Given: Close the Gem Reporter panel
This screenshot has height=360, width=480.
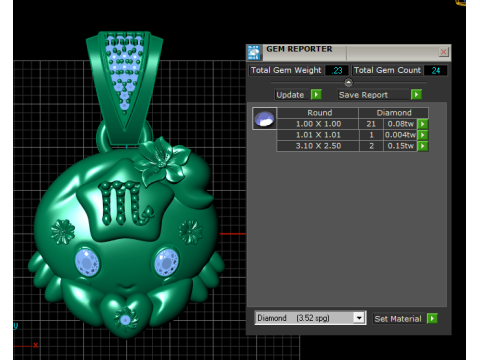Looking at the screenshot, I should coord(443,52).
